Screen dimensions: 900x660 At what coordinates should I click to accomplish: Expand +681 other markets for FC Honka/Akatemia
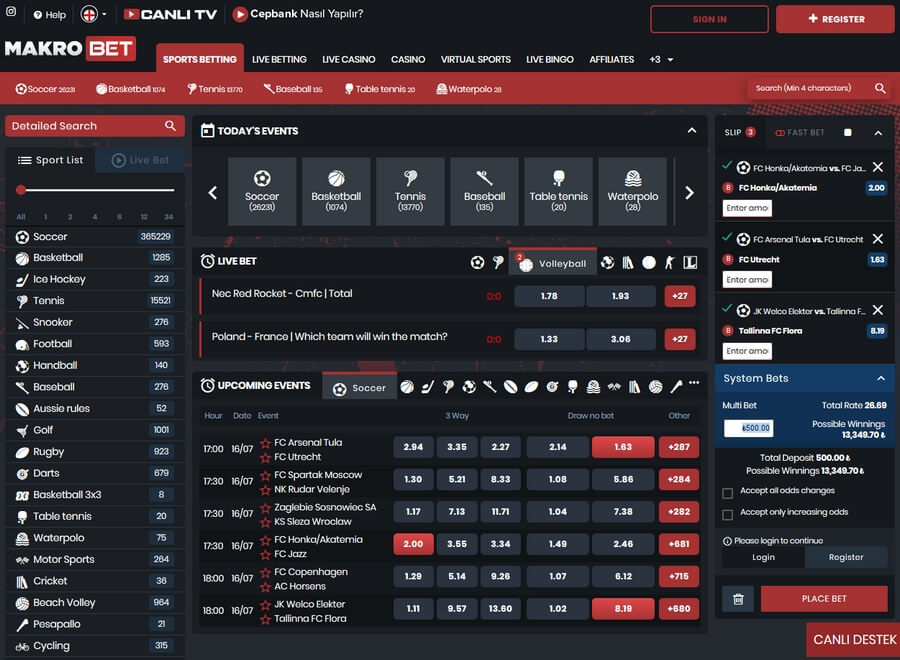click(x=679, y=544)
